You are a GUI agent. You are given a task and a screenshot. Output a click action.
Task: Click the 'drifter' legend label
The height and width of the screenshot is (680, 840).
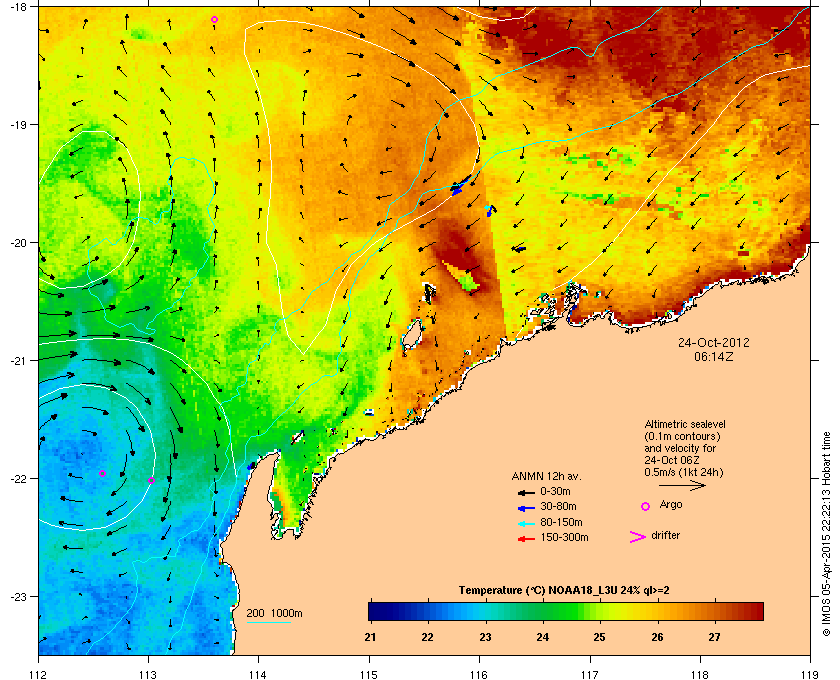pos(665,535)
